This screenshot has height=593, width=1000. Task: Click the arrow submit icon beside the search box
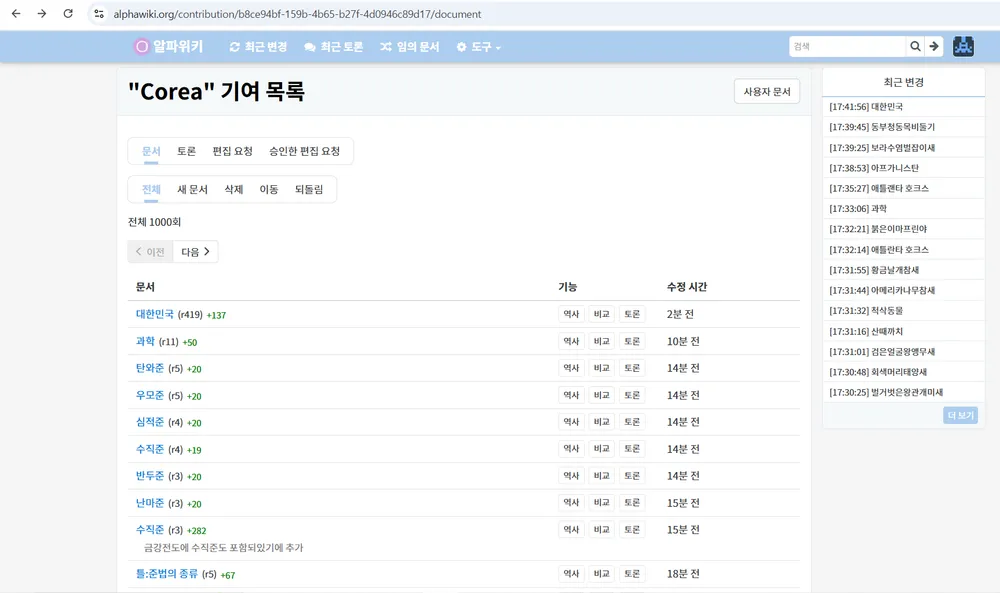933,45
